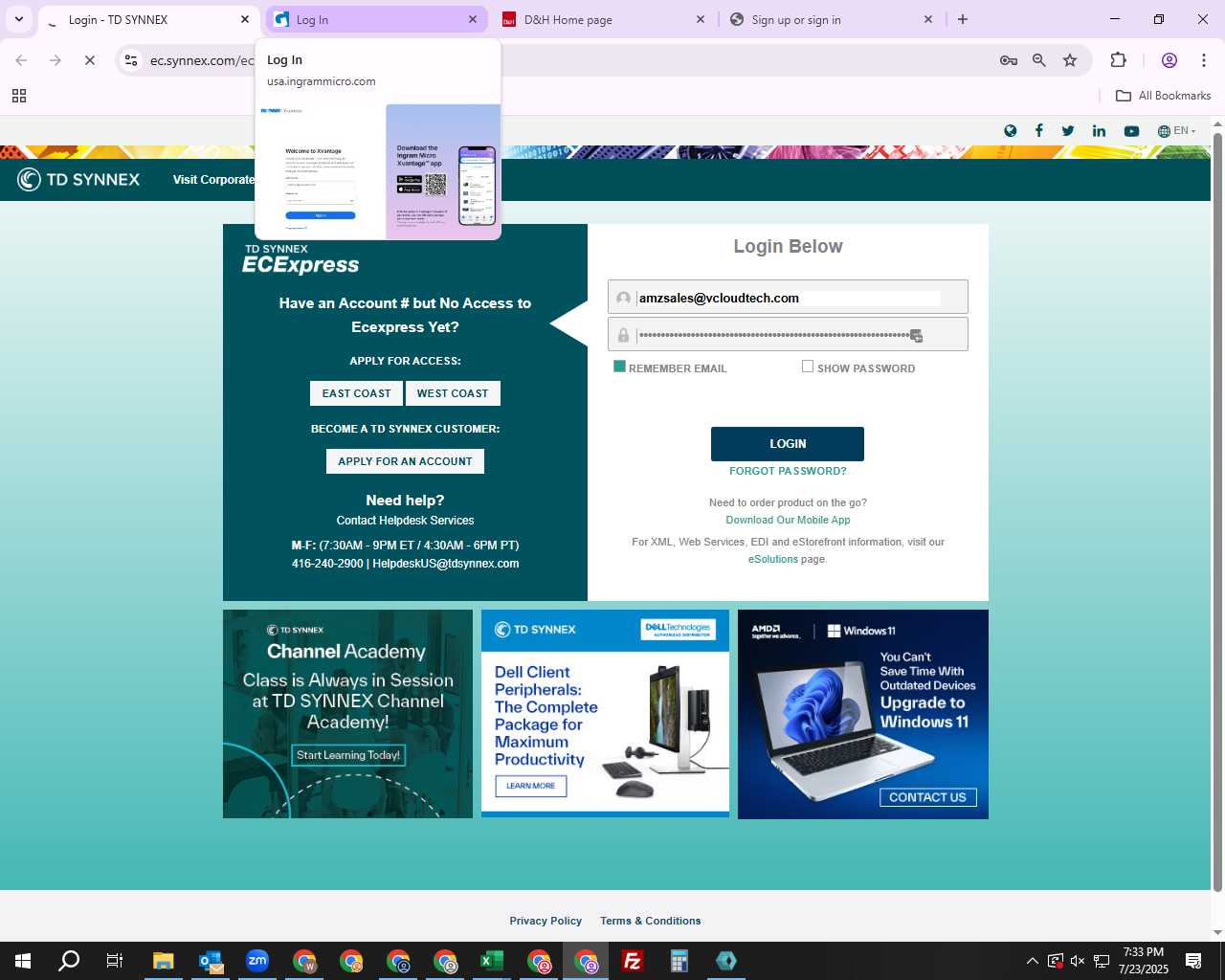
Task: Open the tab search dropdown arrow
Action: click(x=19, y=19)
